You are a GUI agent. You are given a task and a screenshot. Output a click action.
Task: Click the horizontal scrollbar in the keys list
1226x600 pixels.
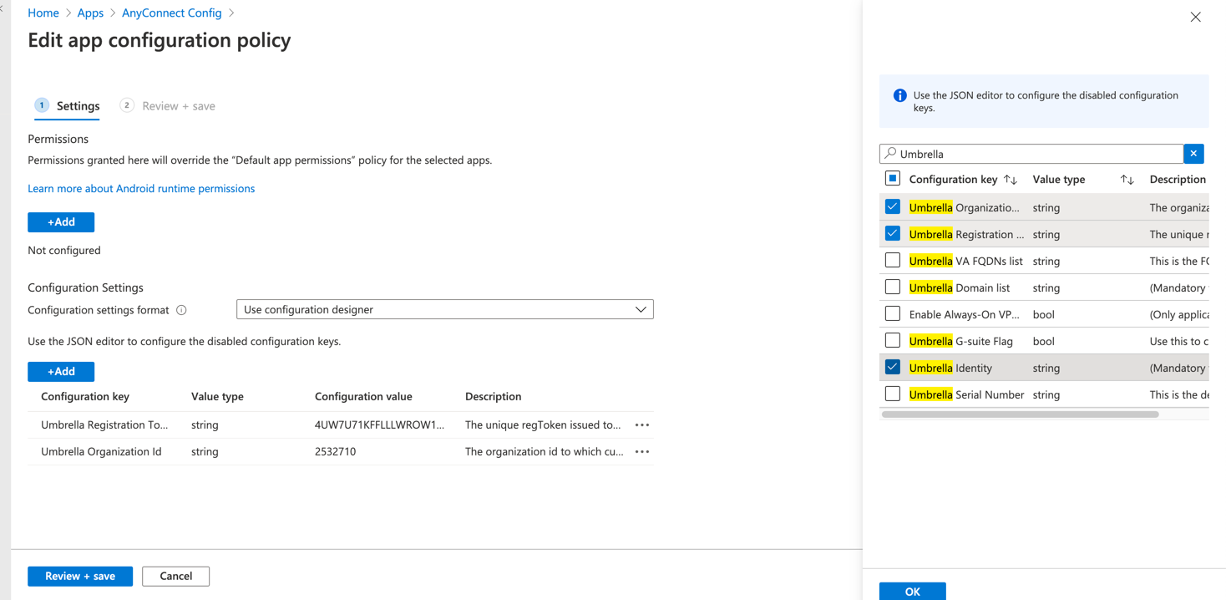pyautogui.click(x=1020, y=414)
